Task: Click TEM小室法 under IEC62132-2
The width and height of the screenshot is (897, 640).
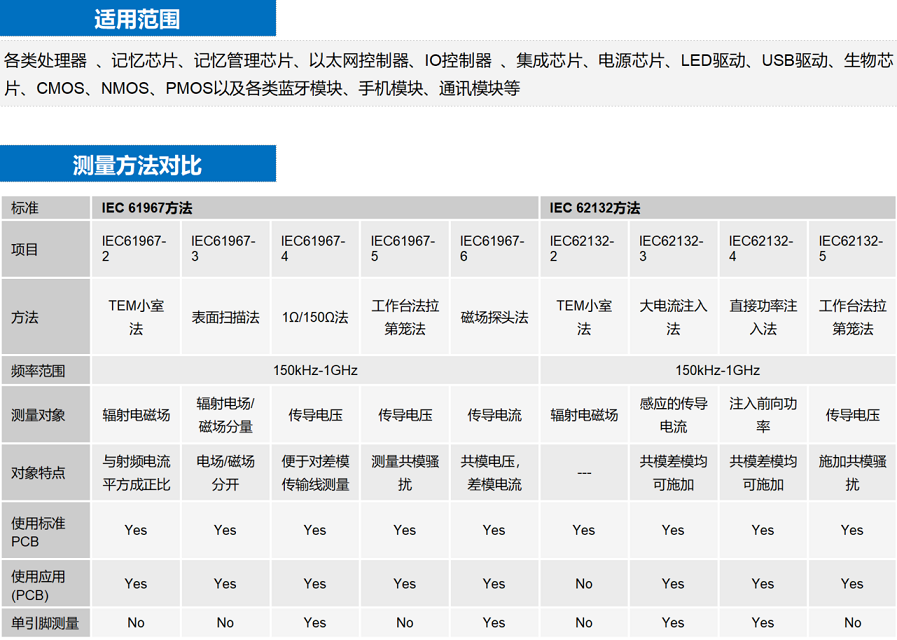Action: pyautogui.click(x=584, y=316)
